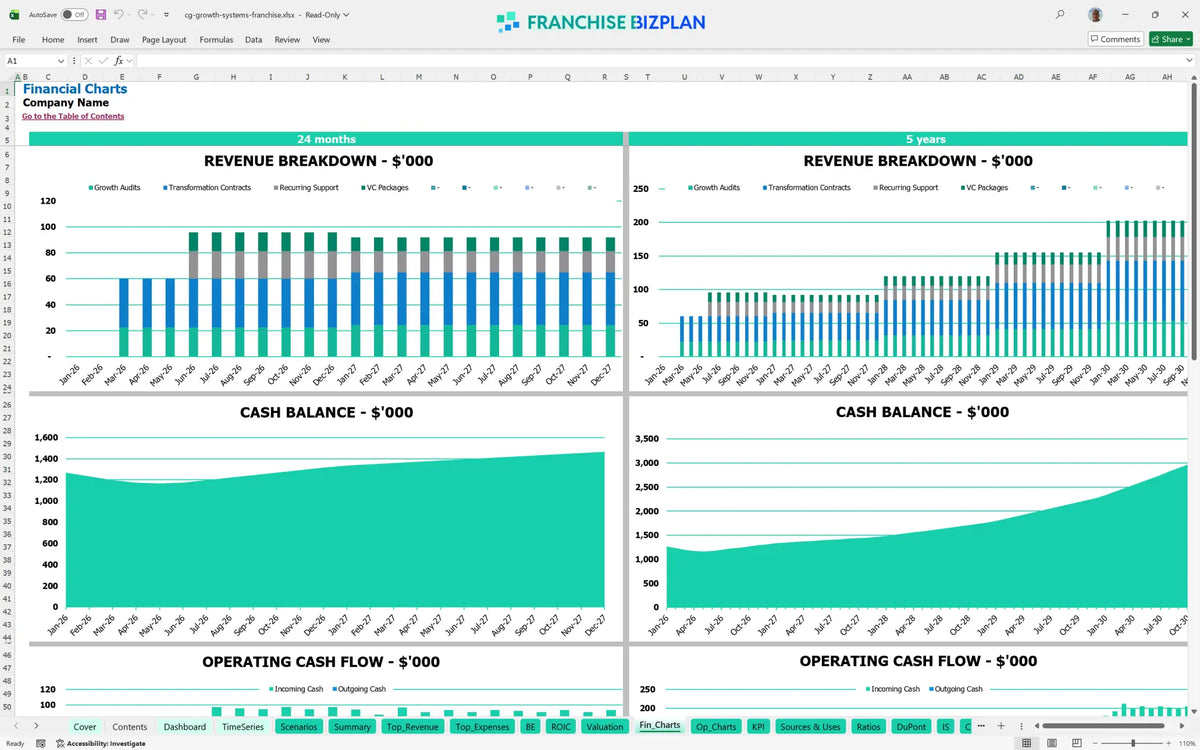Click Transformation Contracts legend swatch in 24-month chart
1200x750 pixels.
tap(165, 188)
